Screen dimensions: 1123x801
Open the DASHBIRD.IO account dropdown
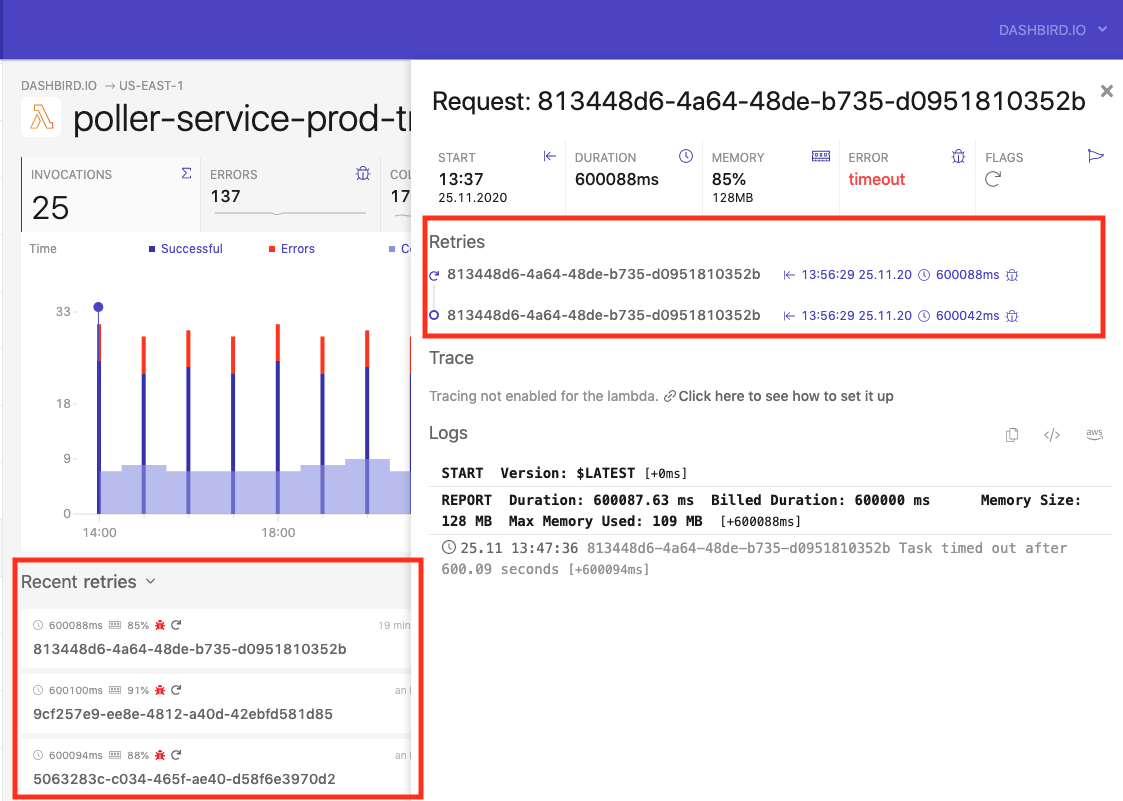click(x=1053, y=30)
